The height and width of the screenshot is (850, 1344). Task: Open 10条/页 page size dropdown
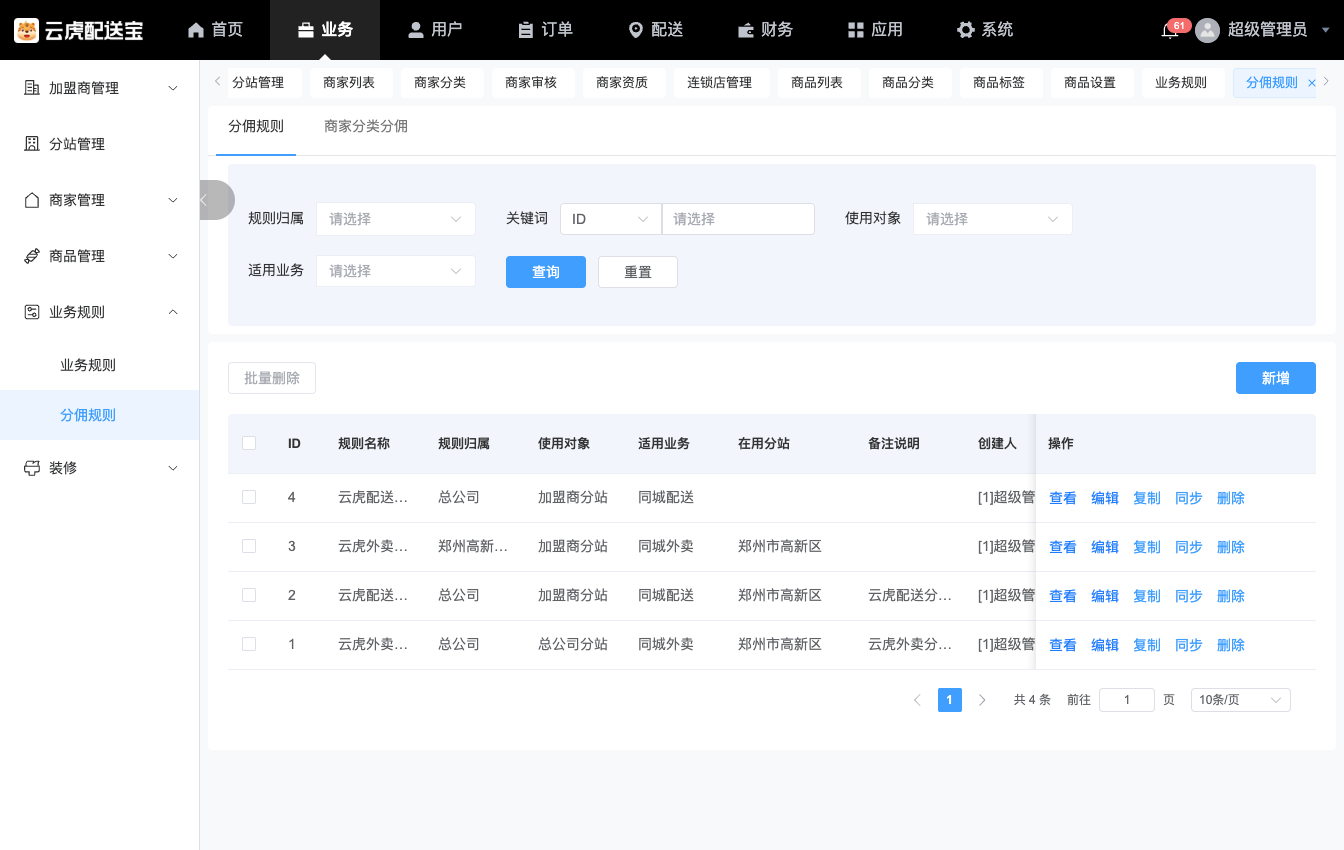1241,700
